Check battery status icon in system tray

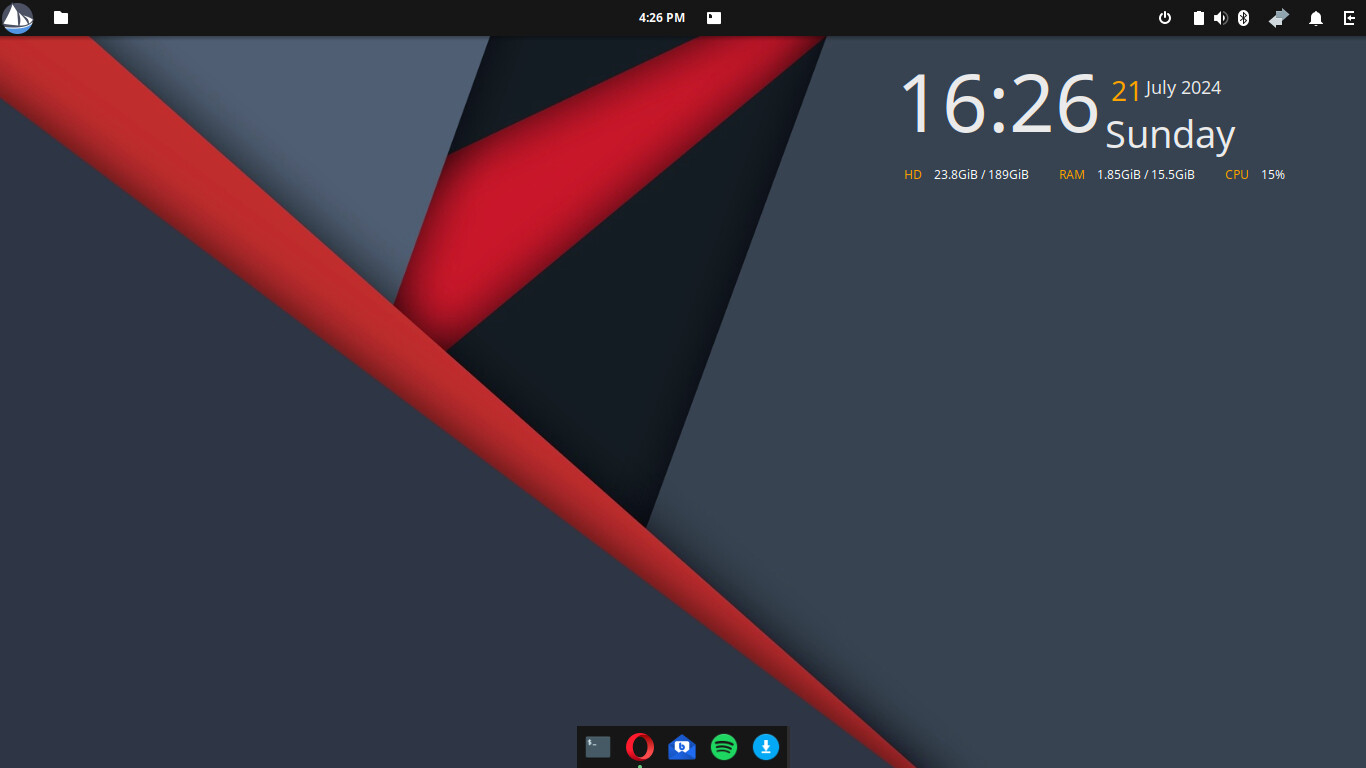(x=1198, y=18)
